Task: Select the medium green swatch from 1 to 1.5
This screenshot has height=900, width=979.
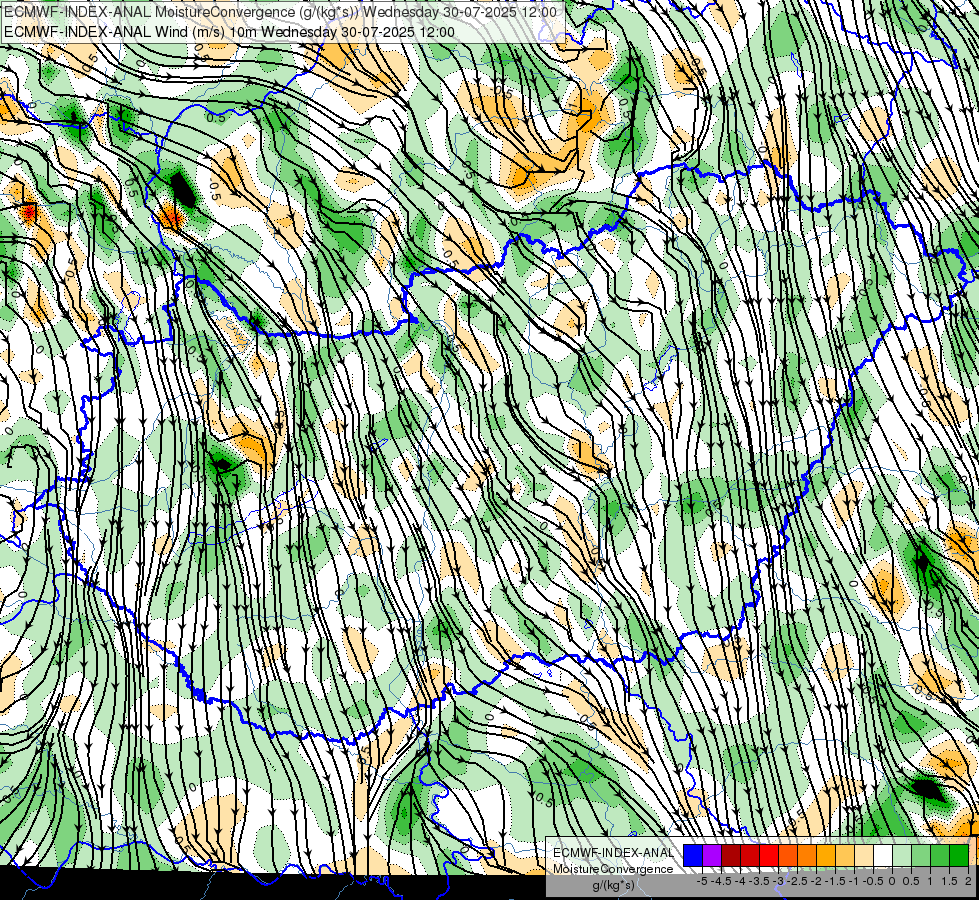Action: click(x=940, y=856)
